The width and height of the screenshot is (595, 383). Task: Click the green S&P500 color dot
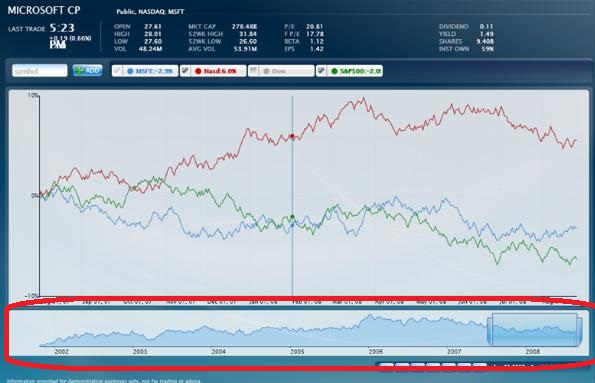(334, 71)
